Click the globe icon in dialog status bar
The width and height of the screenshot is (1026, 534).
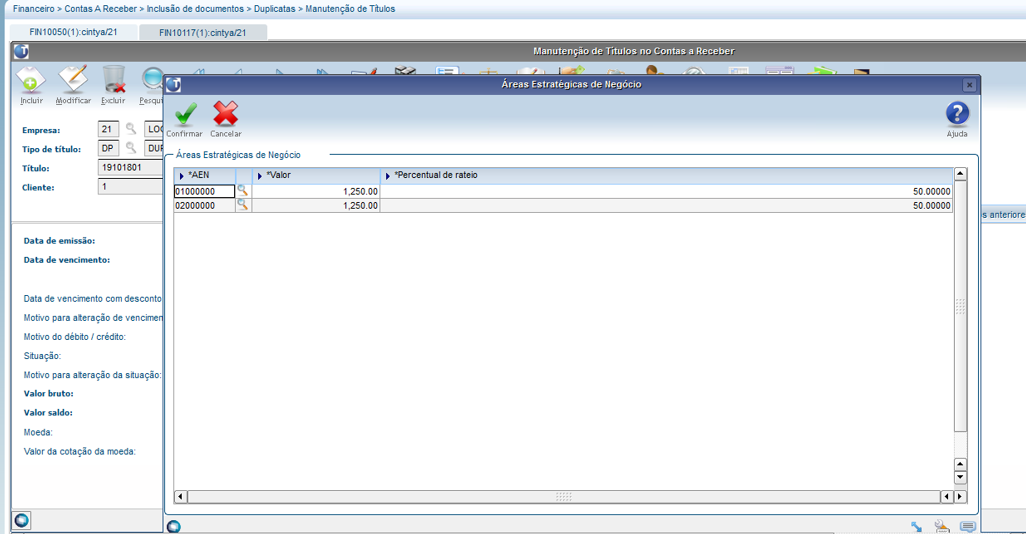click(173, 526)
